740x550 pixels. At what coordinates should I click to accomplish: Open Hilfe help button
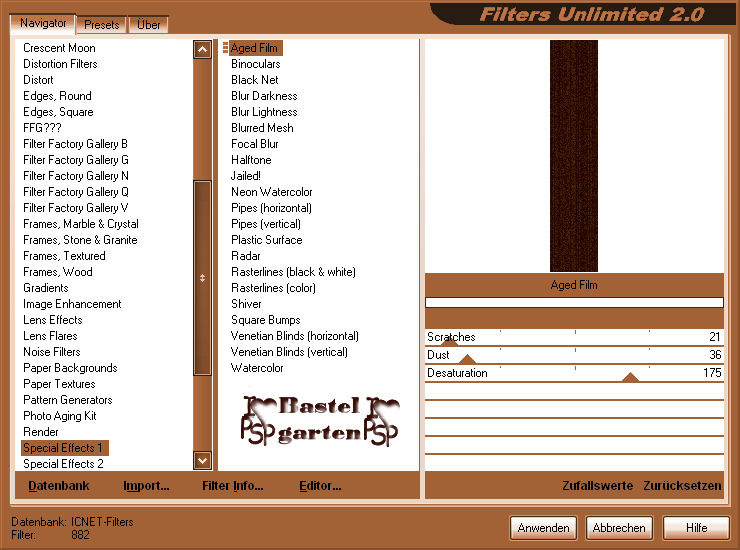point(696,528)
